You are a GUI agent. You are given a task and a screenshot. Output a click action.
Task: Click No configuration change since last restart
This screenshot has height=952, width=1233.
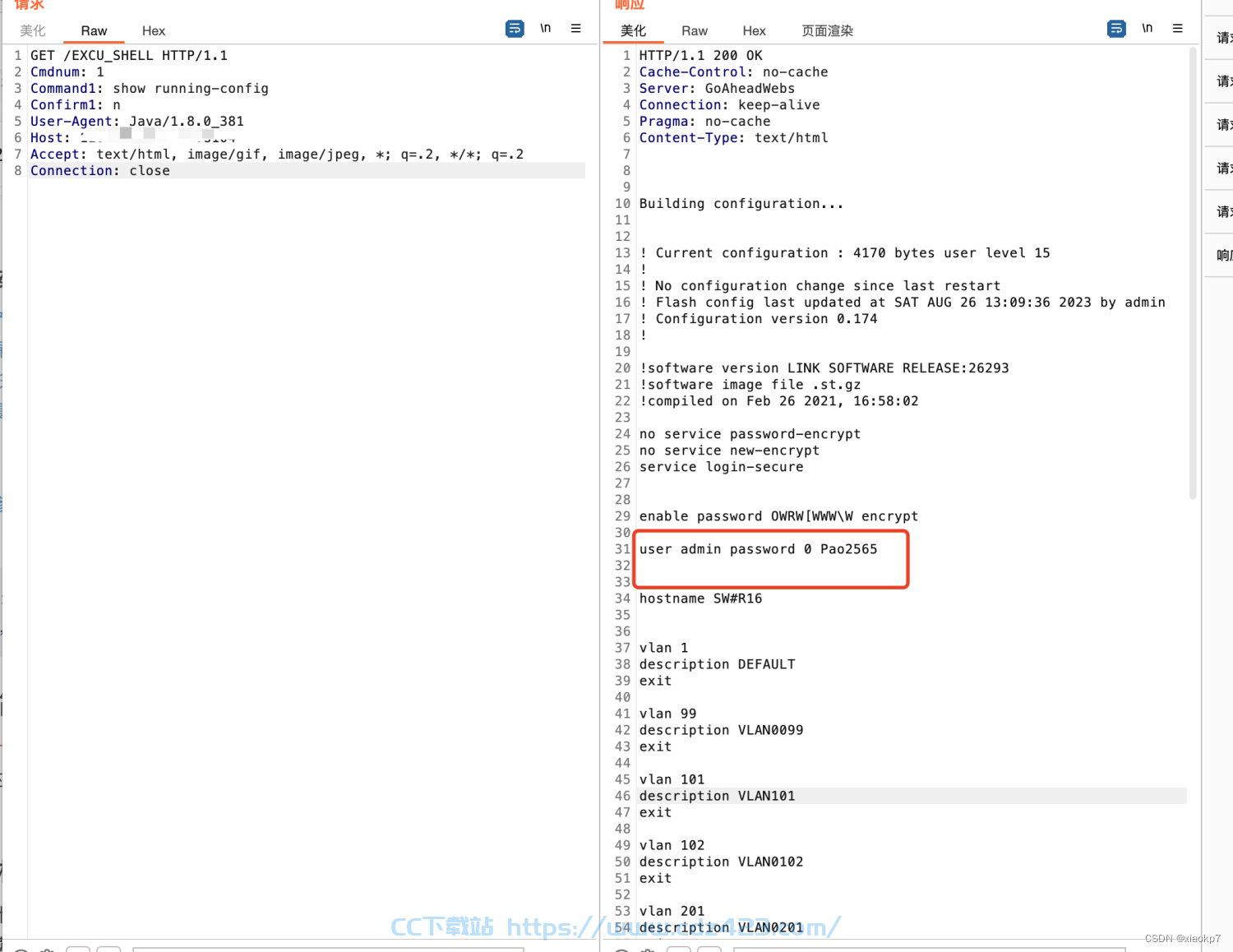coord(820,286)
